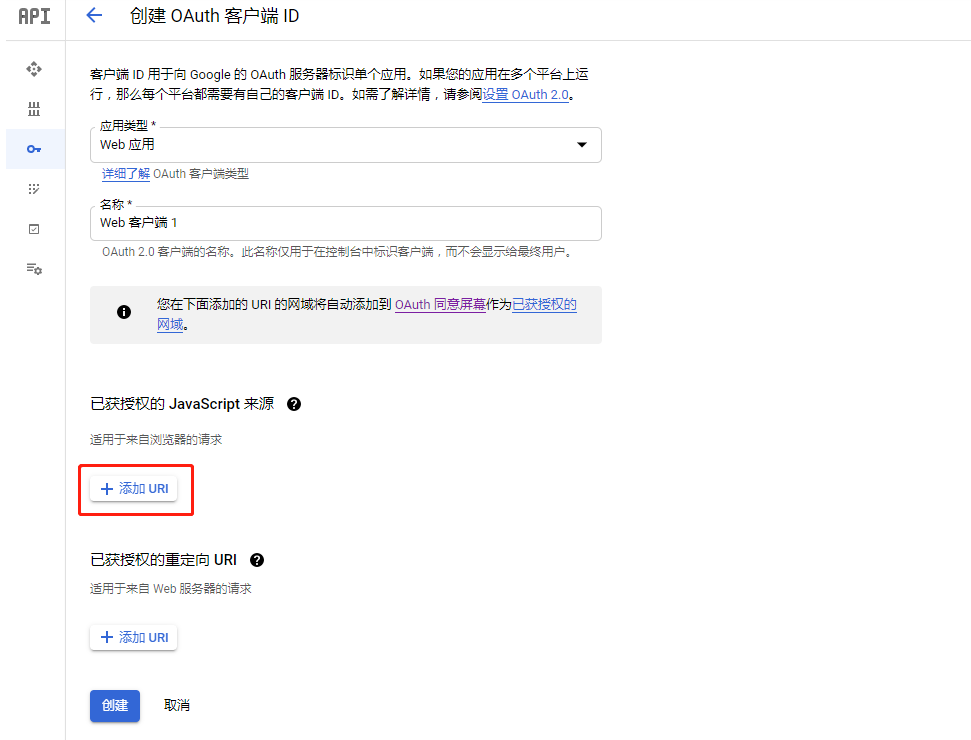Image resolution: width=971 pixels, height=740 pixels.
Task: Click the 已获授权的 JavaScript 来源 heading
Action: [x=182, y=404]
